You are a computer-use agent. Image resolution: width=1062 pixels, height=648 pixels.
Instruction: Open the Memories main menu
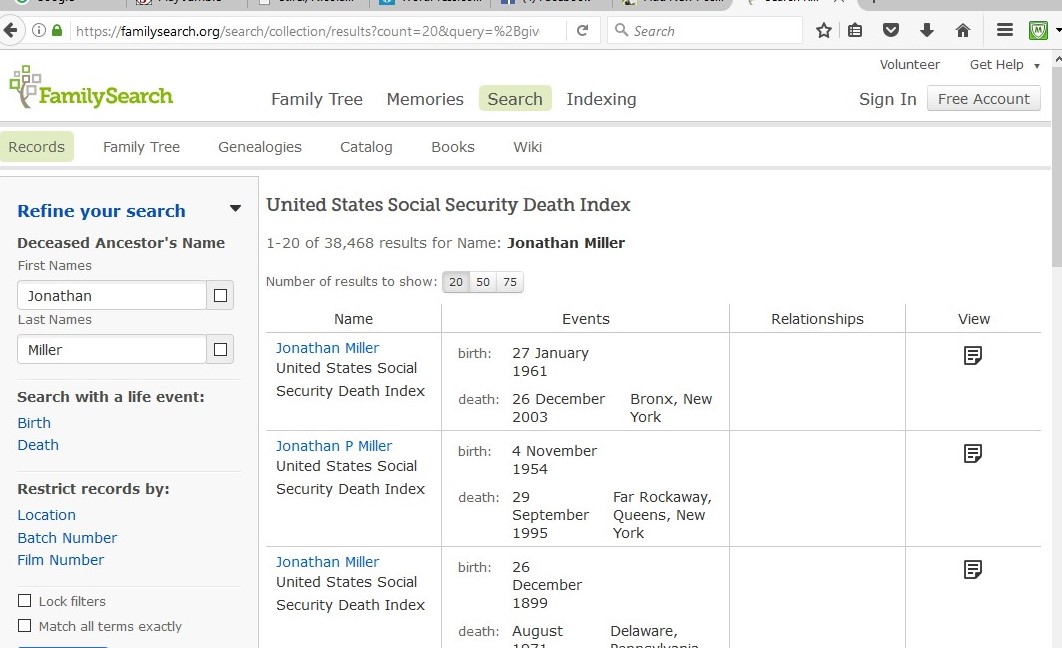click(425, 99)
